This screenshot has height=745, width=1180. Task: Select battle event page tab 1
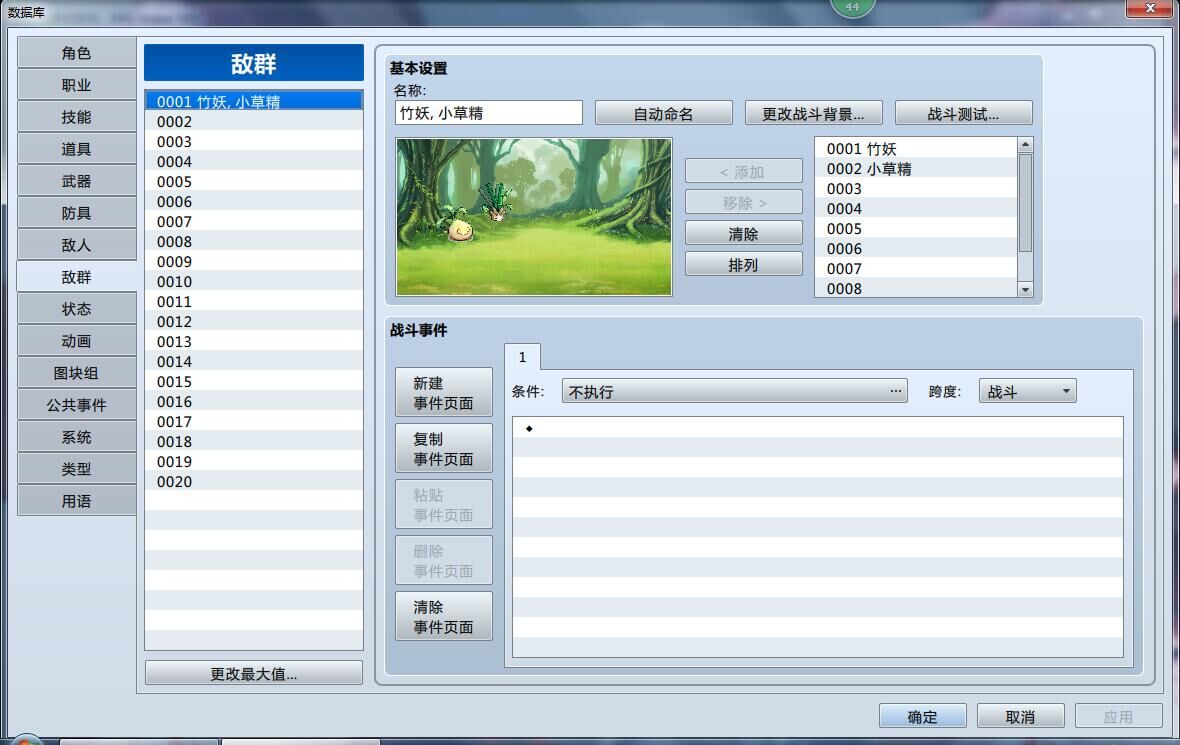pyautogui.click(x=522, y=357)
